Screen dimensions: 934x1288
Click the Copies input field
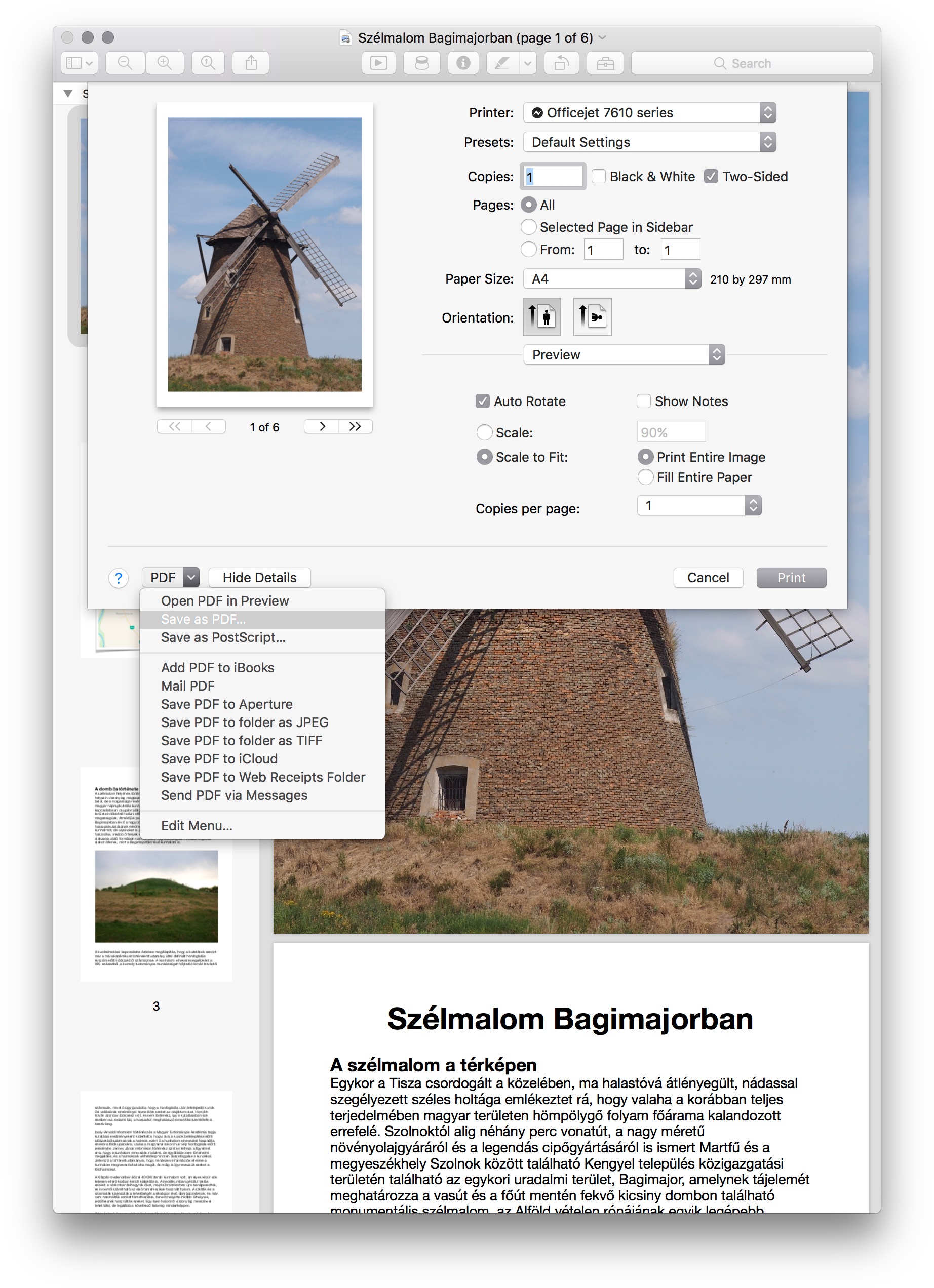click(x=552, y=177)
